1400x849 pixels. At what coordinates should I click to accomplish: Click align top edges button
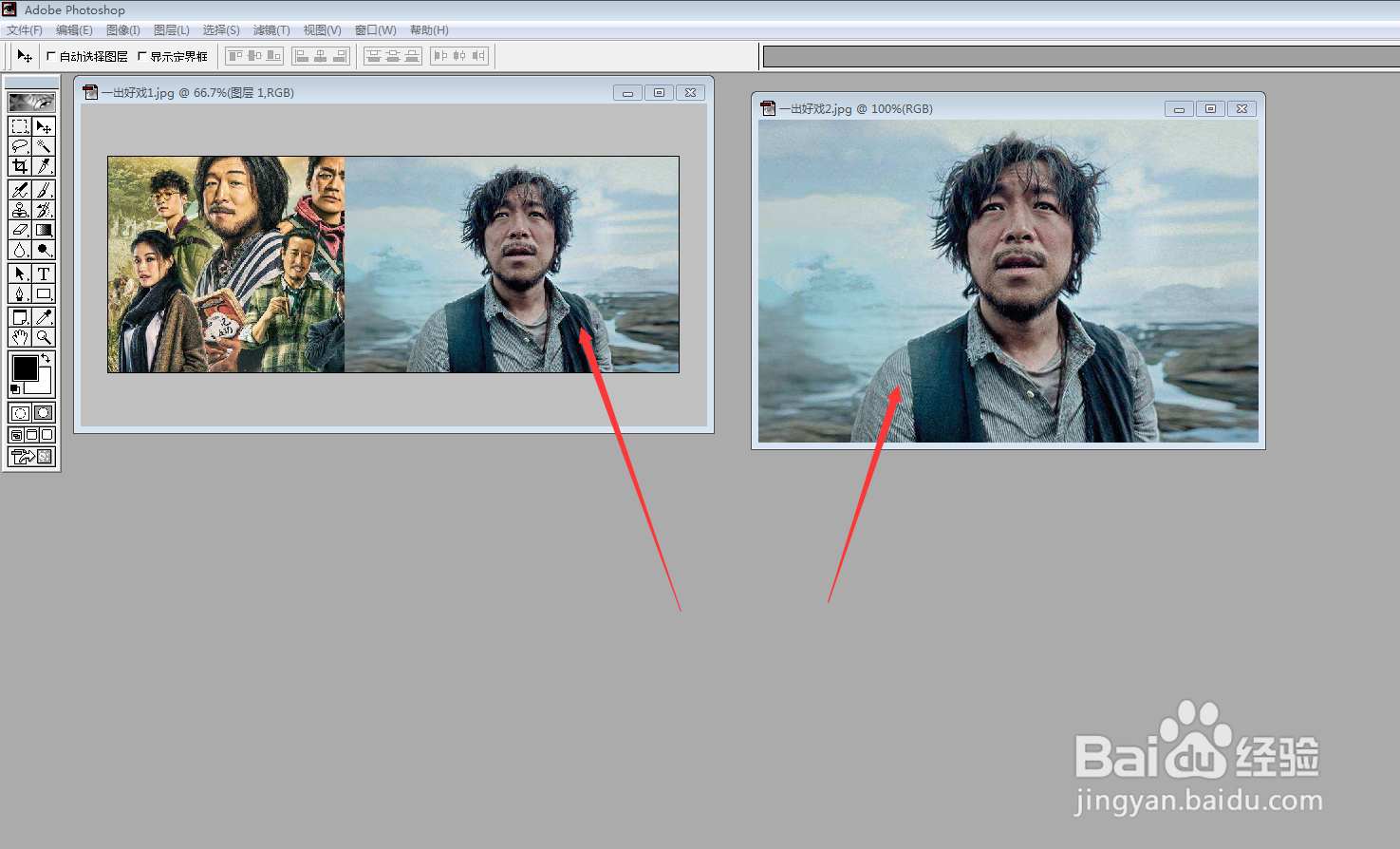coord(235,56)
